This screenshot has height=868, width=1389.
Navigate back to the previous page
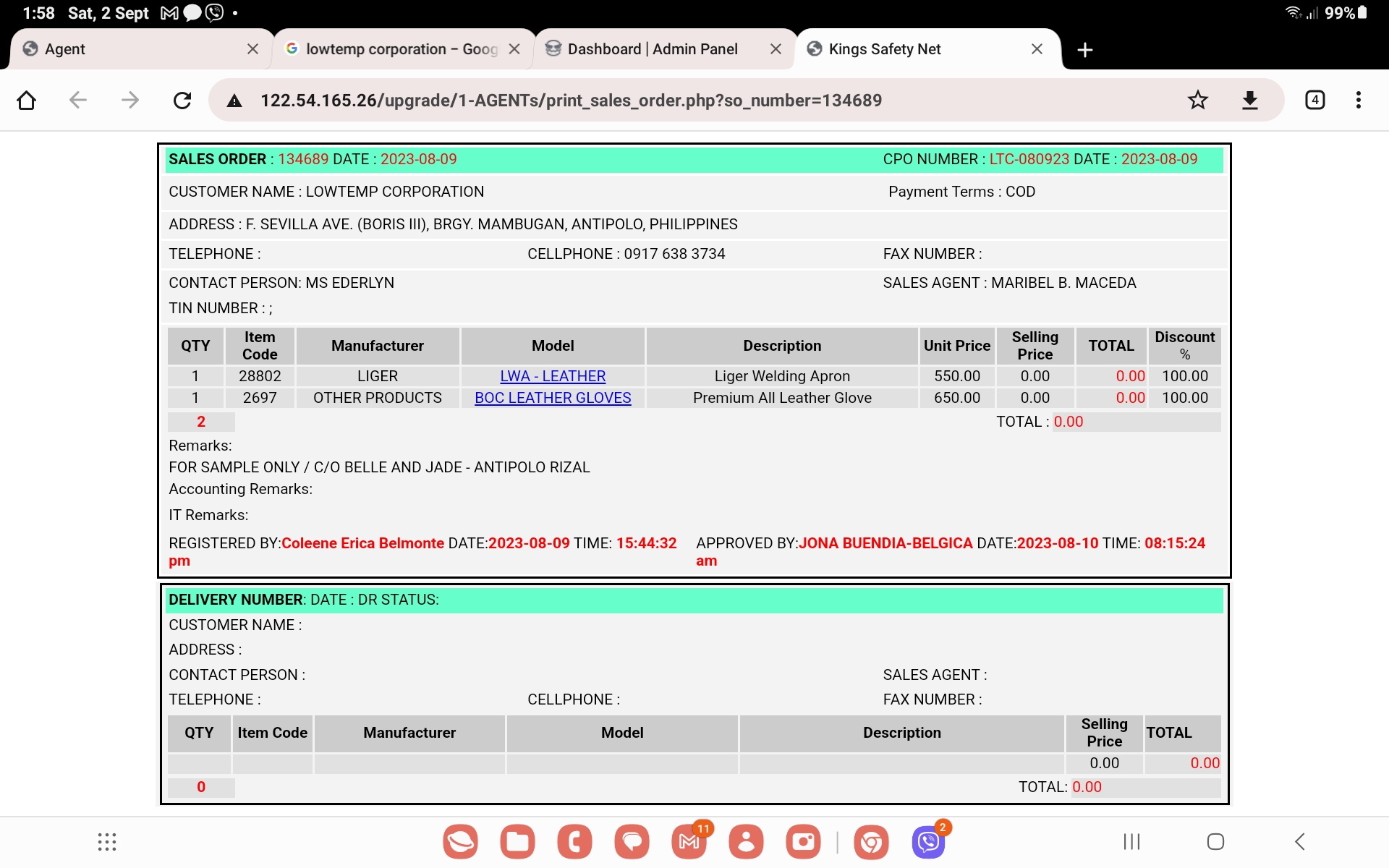click(78, 100)
